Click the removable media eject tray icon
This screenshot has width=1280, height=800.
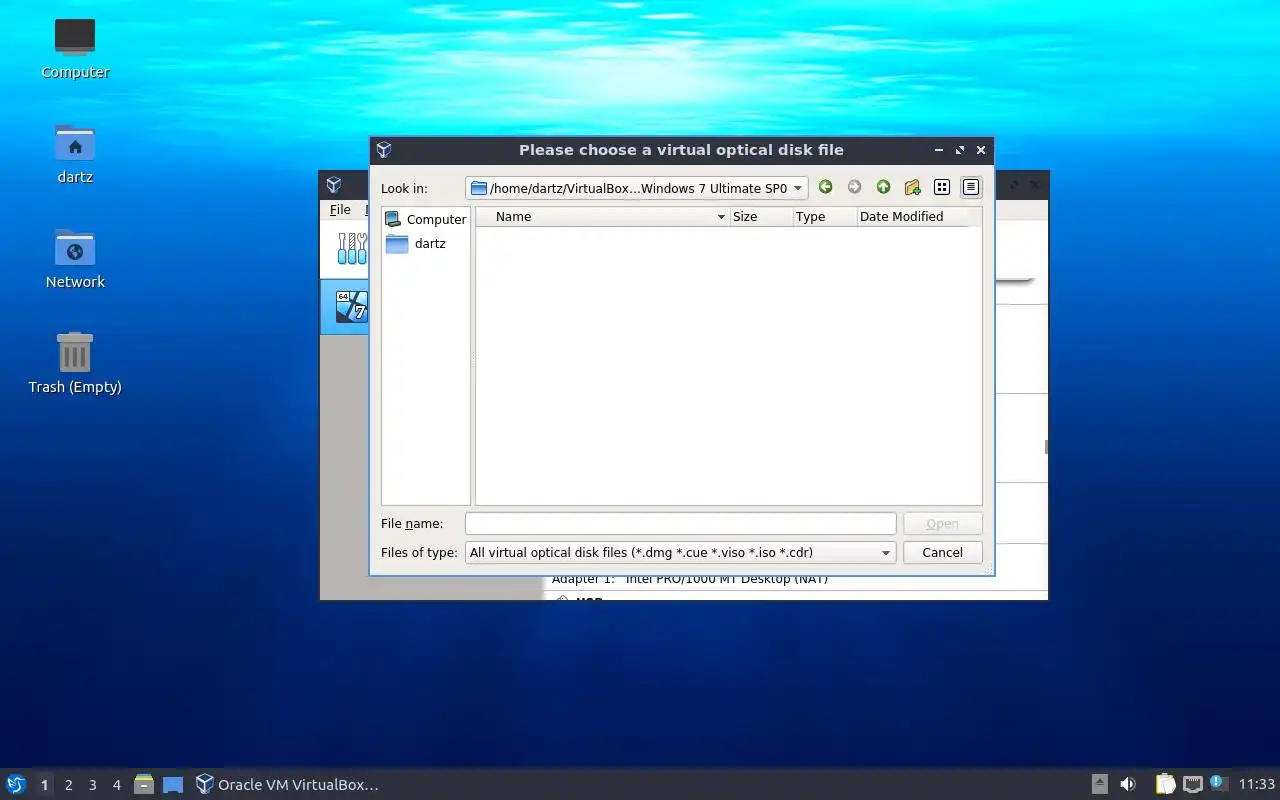tap(1099, 784)
